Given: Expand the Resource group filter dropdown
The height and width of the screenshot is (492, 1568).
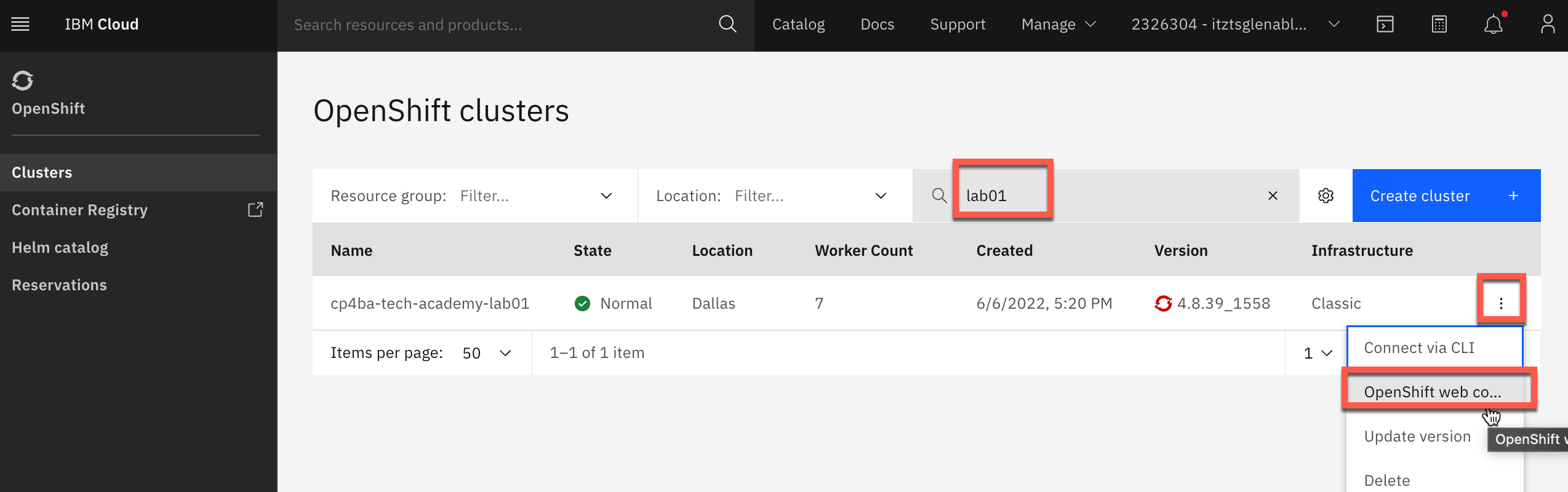Looking at the screenshot, I should pos(474,196).
